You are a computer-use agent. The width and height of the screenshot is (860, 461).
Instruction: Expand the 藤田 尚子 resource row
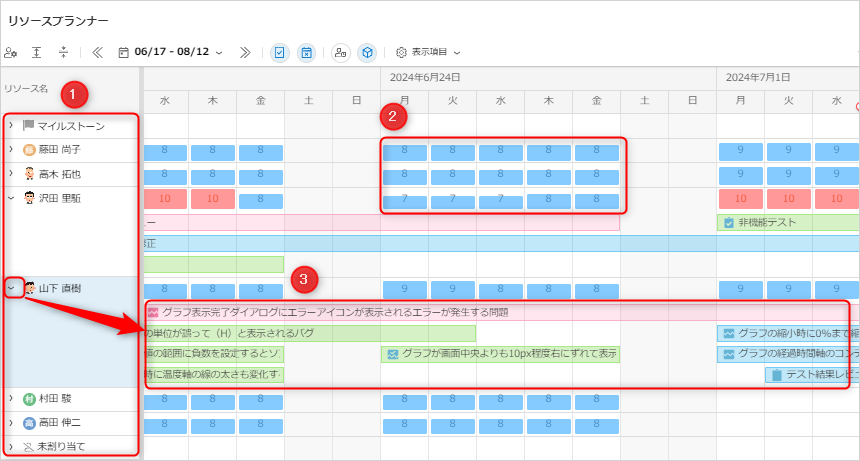tap(11, 149)
